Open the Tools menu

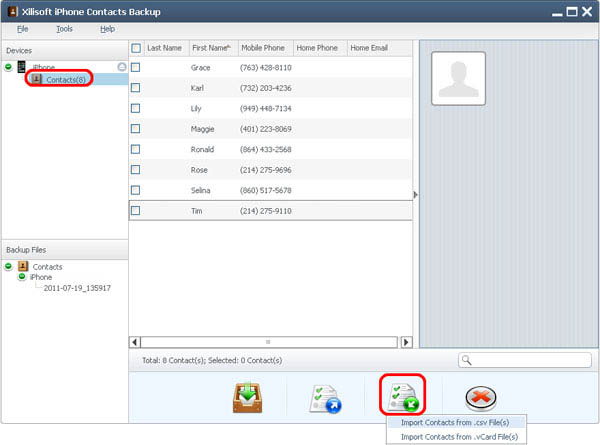coord(64,29)
